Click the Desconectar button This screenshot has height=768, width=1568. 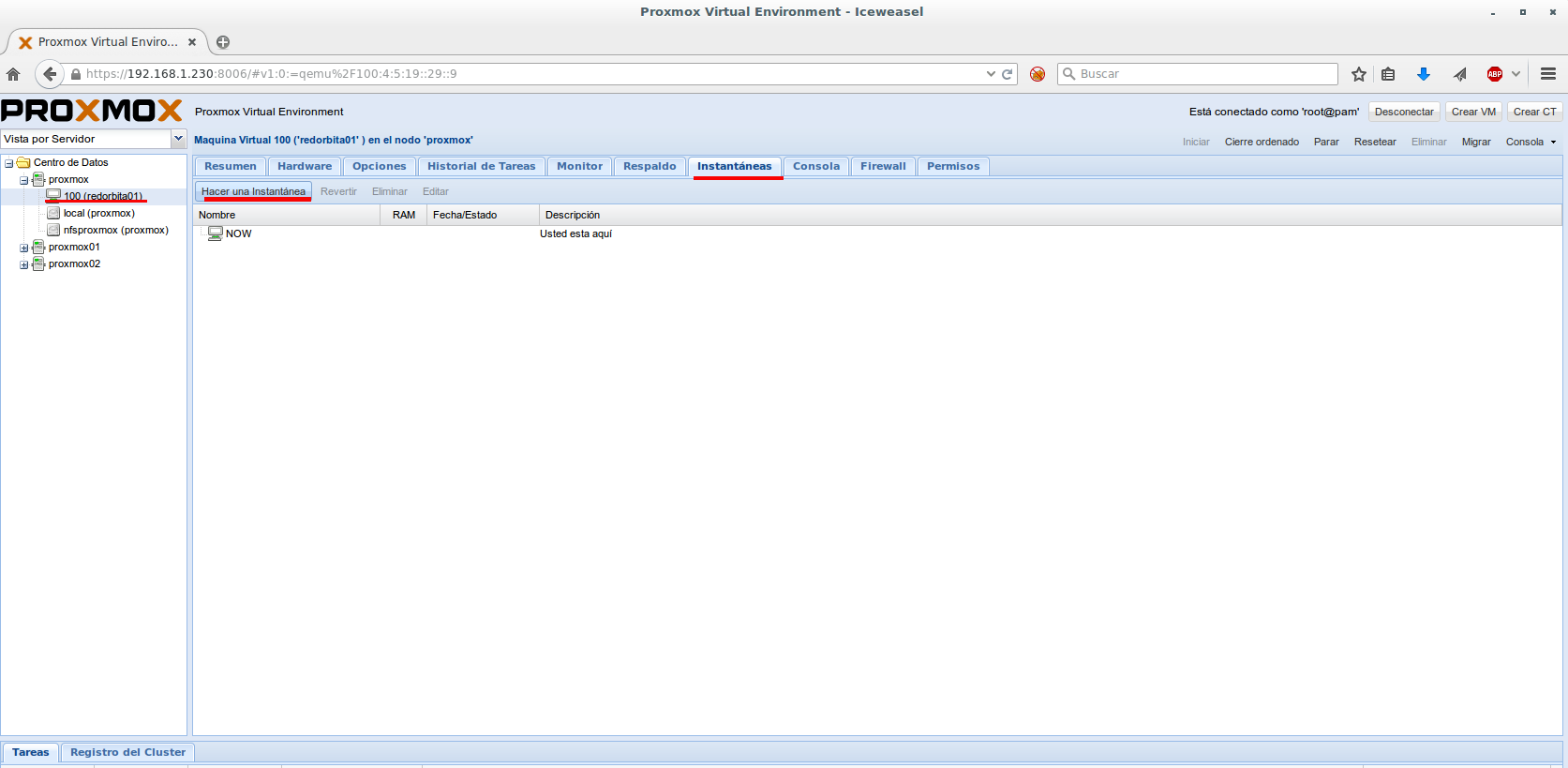pos(1404,112)
